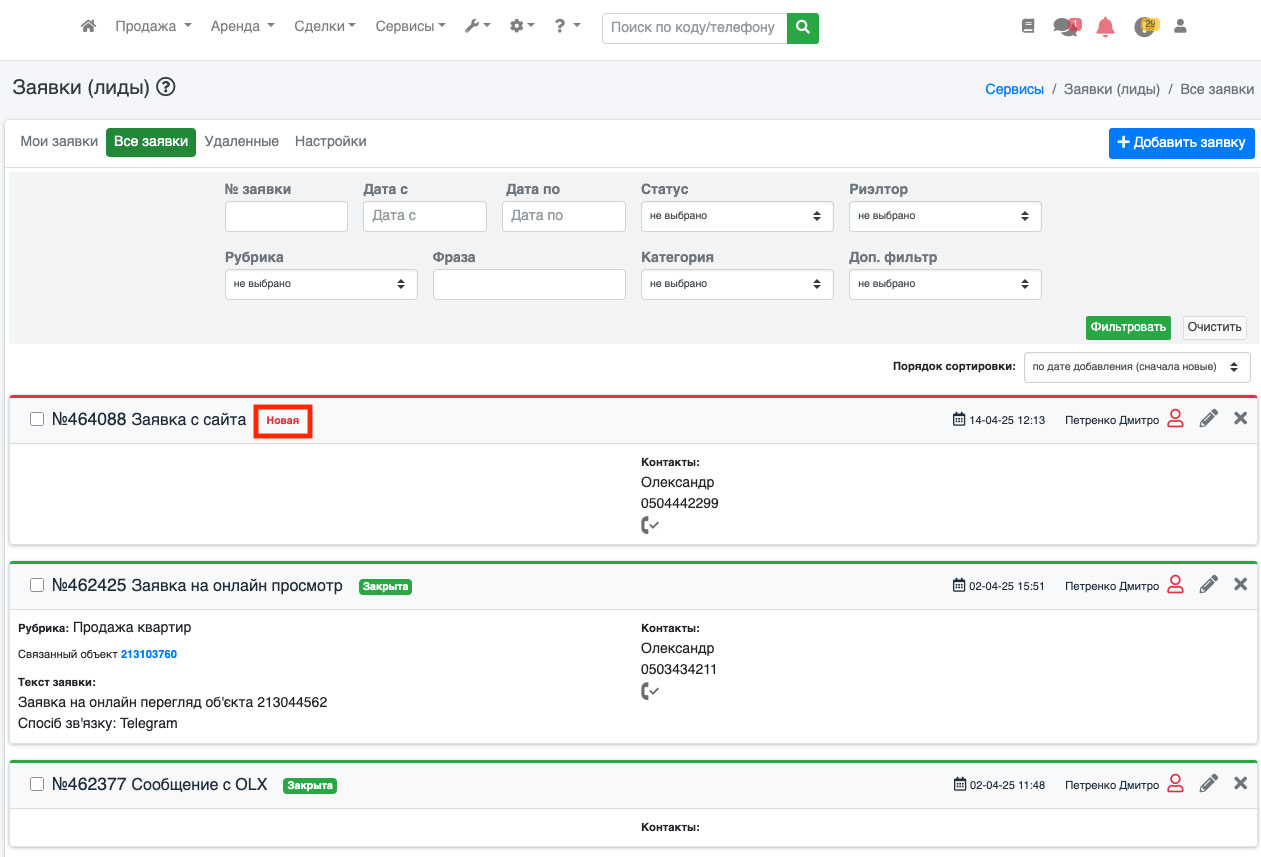Open the Продажа menu
Viewport: 1261px width, 857px height.
point(153,27)
